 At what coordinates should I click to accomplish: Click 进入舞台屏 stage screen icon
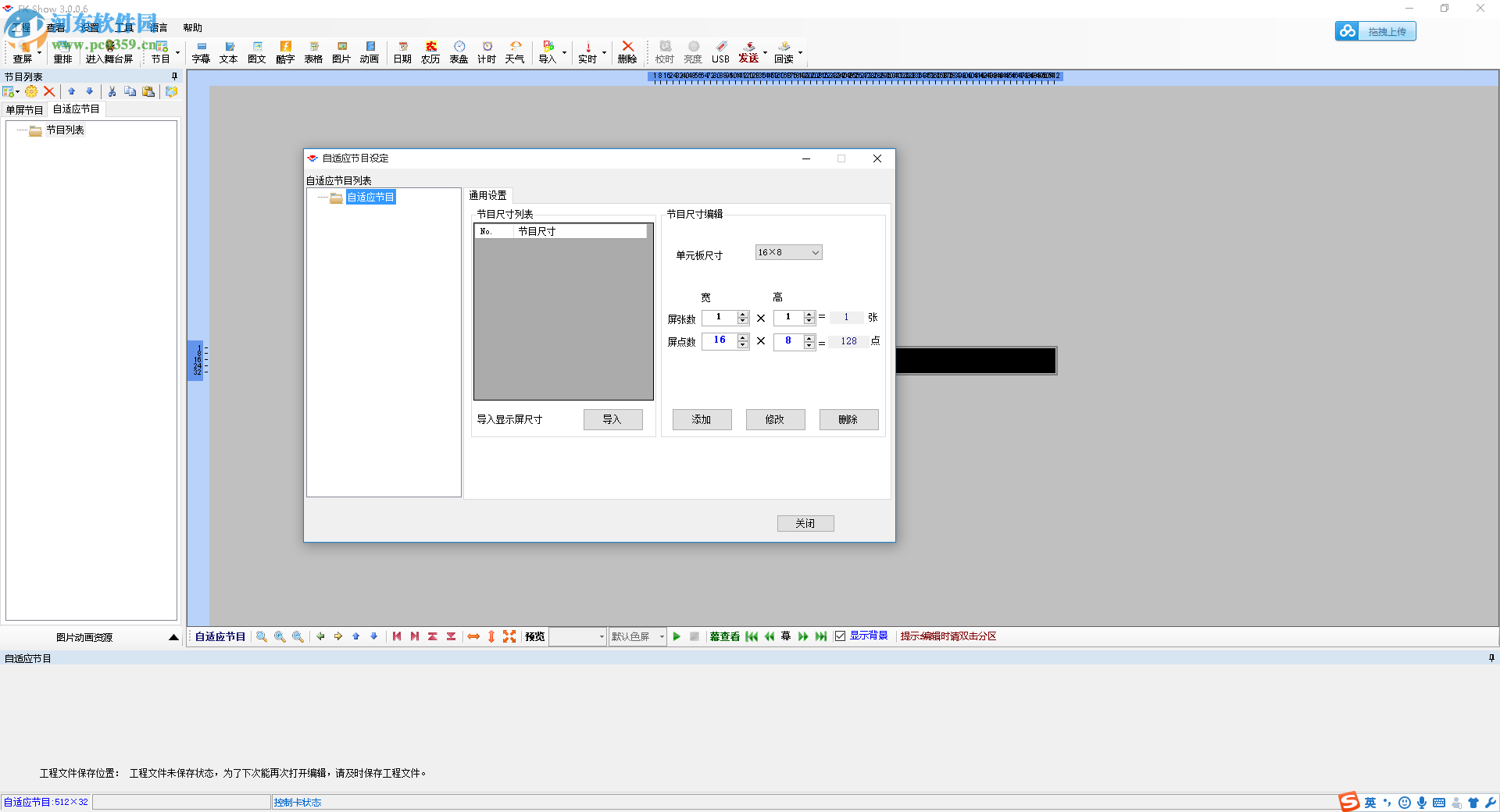pyautogui.click(x=109, y=52)
